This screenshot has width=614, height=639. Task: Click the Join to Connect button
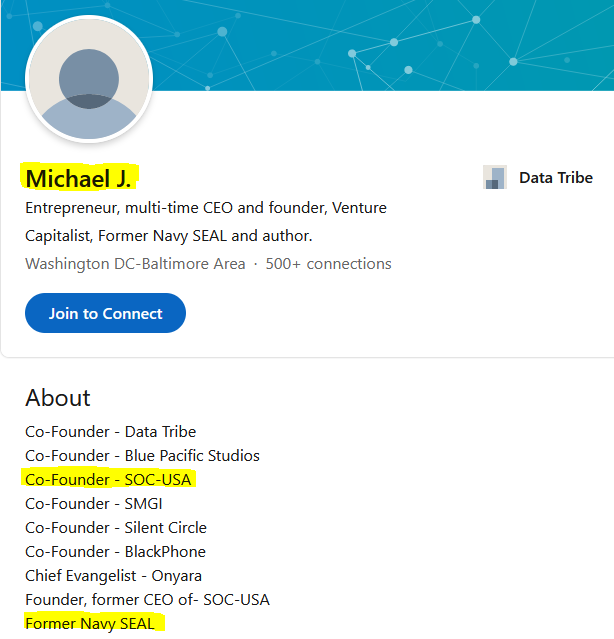pos(106,313)
